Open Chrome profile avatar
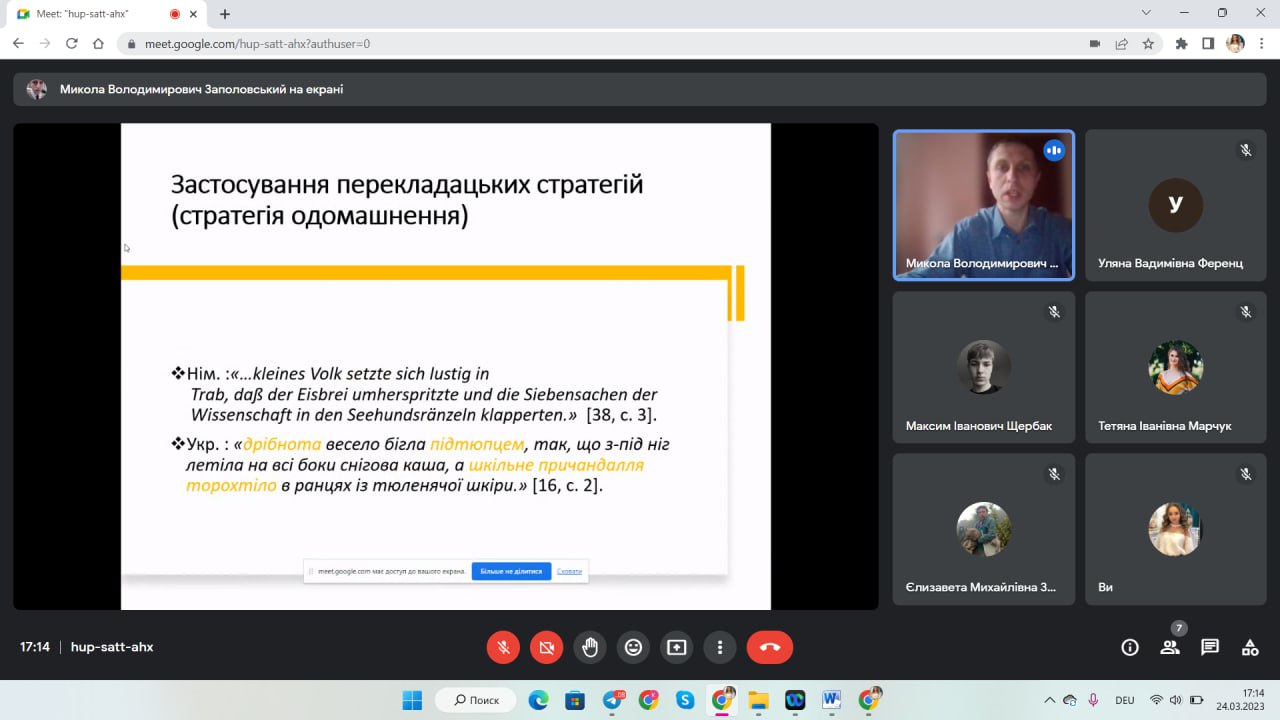This screenshot has width=1280, height=720. 1235,44
